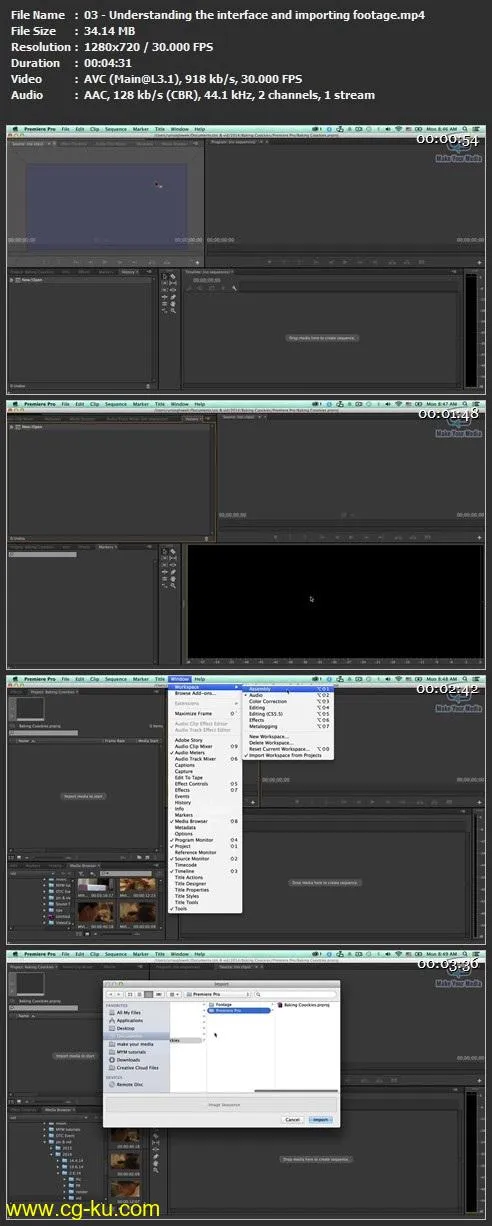The image size is (492, 1226).
Task: Select Markers in the Window menu
Action: tap(205, 815)
